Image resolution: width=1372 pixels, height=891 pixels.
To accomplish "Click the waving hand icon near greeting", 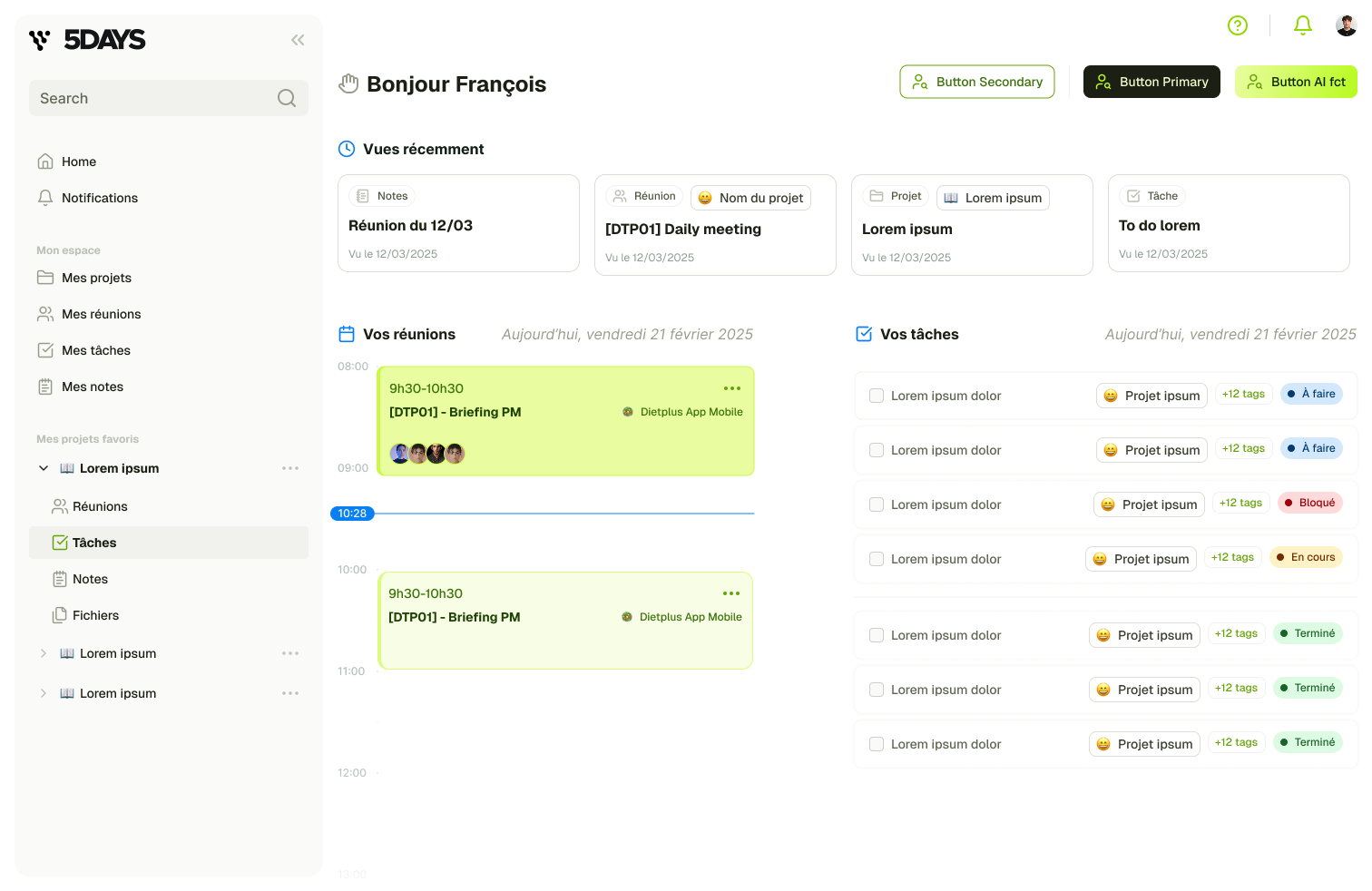I will coord(348,84).
